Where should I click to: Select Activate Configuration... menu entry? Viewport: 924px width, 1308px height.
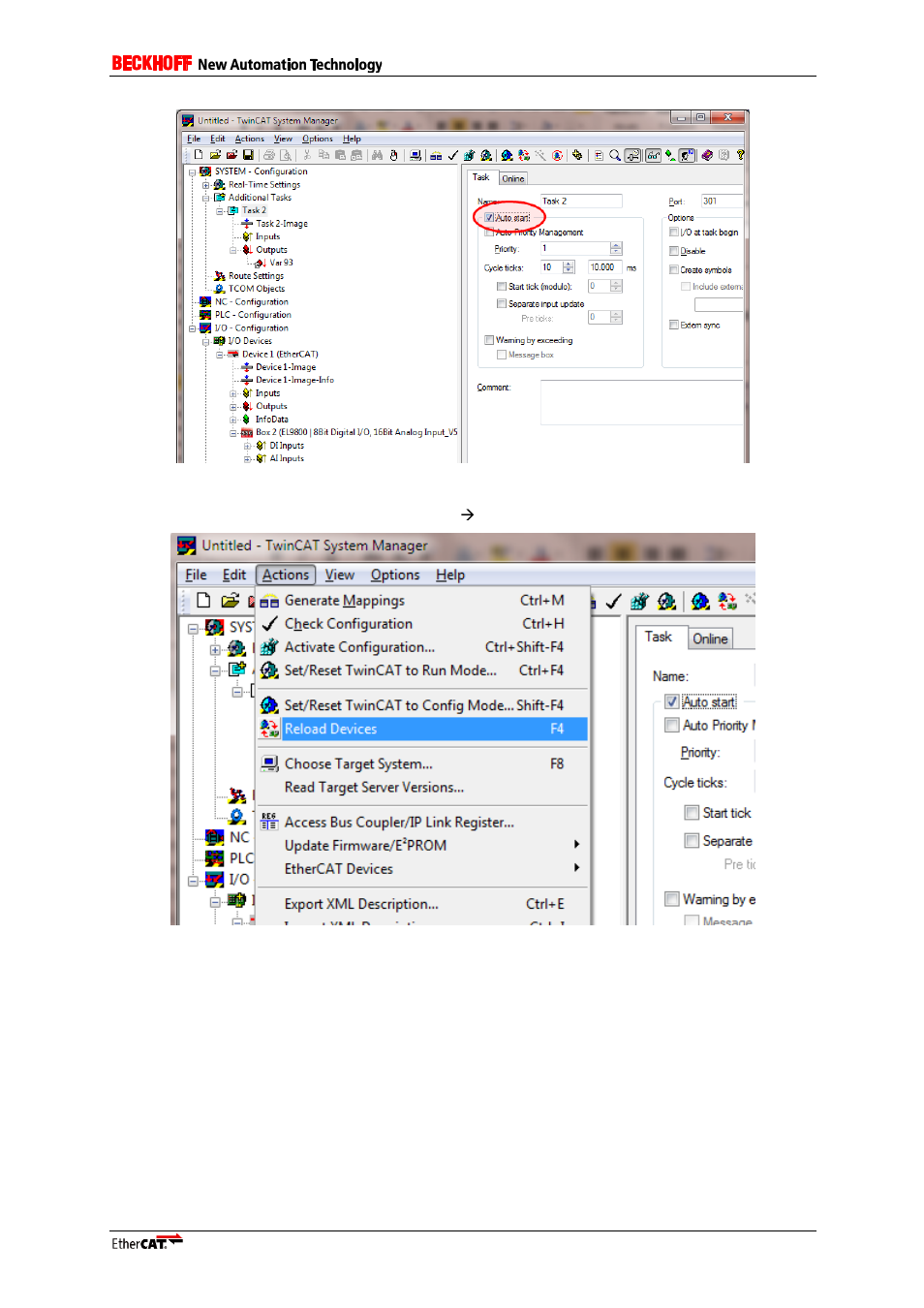coord(422,647)
